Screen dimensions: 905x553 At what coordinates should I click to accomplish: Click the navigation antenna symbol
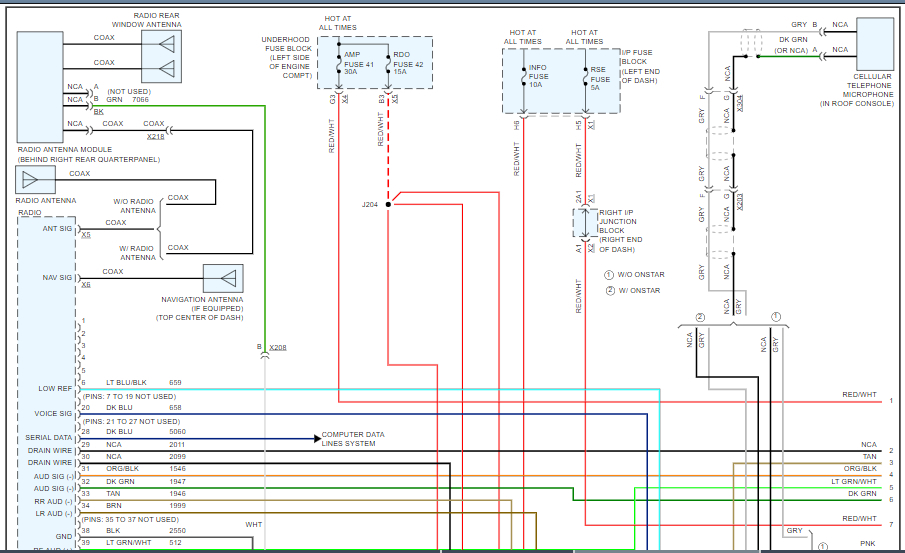pos(225,278)
